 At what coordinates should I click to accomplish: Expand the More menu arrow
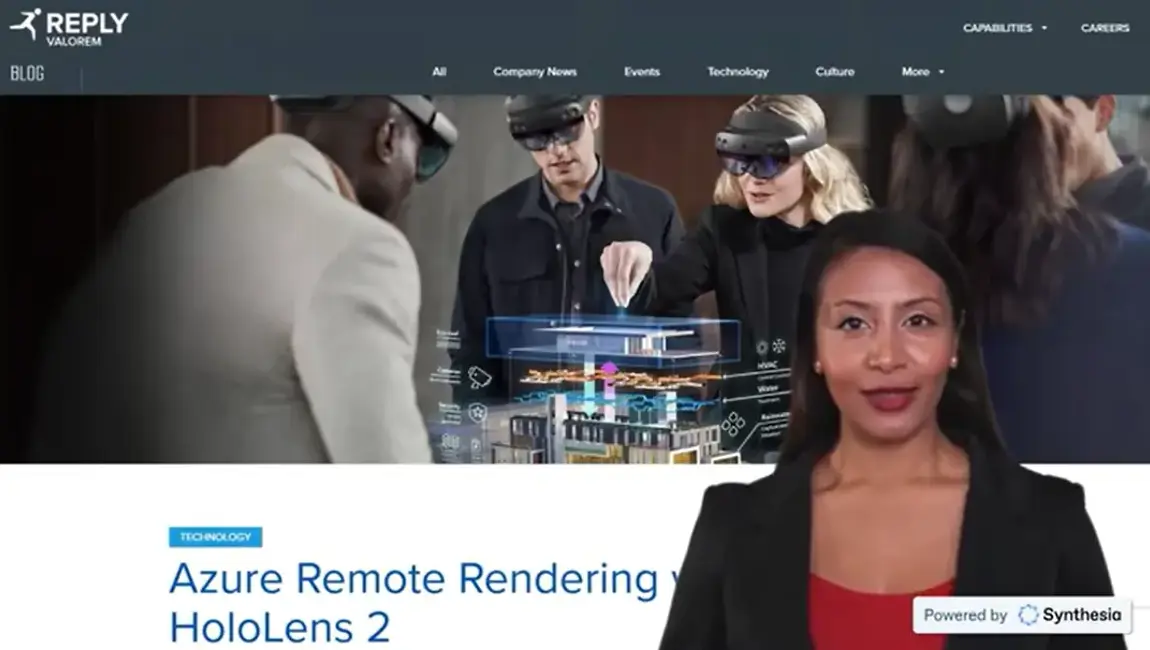click(x=941, y=72)
